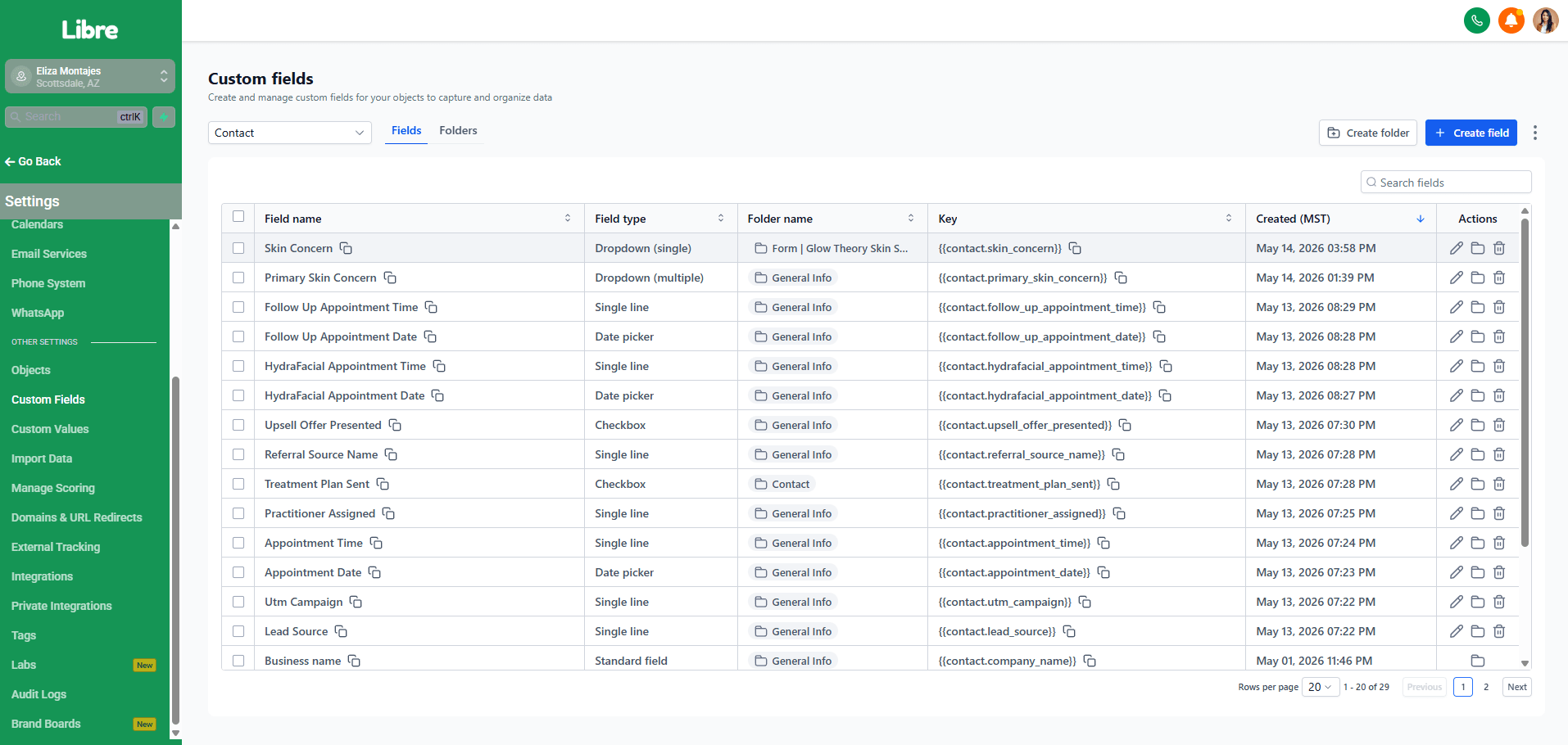
Task: Copy the contact.utm_campaign key
Action: pos(1085,602)
